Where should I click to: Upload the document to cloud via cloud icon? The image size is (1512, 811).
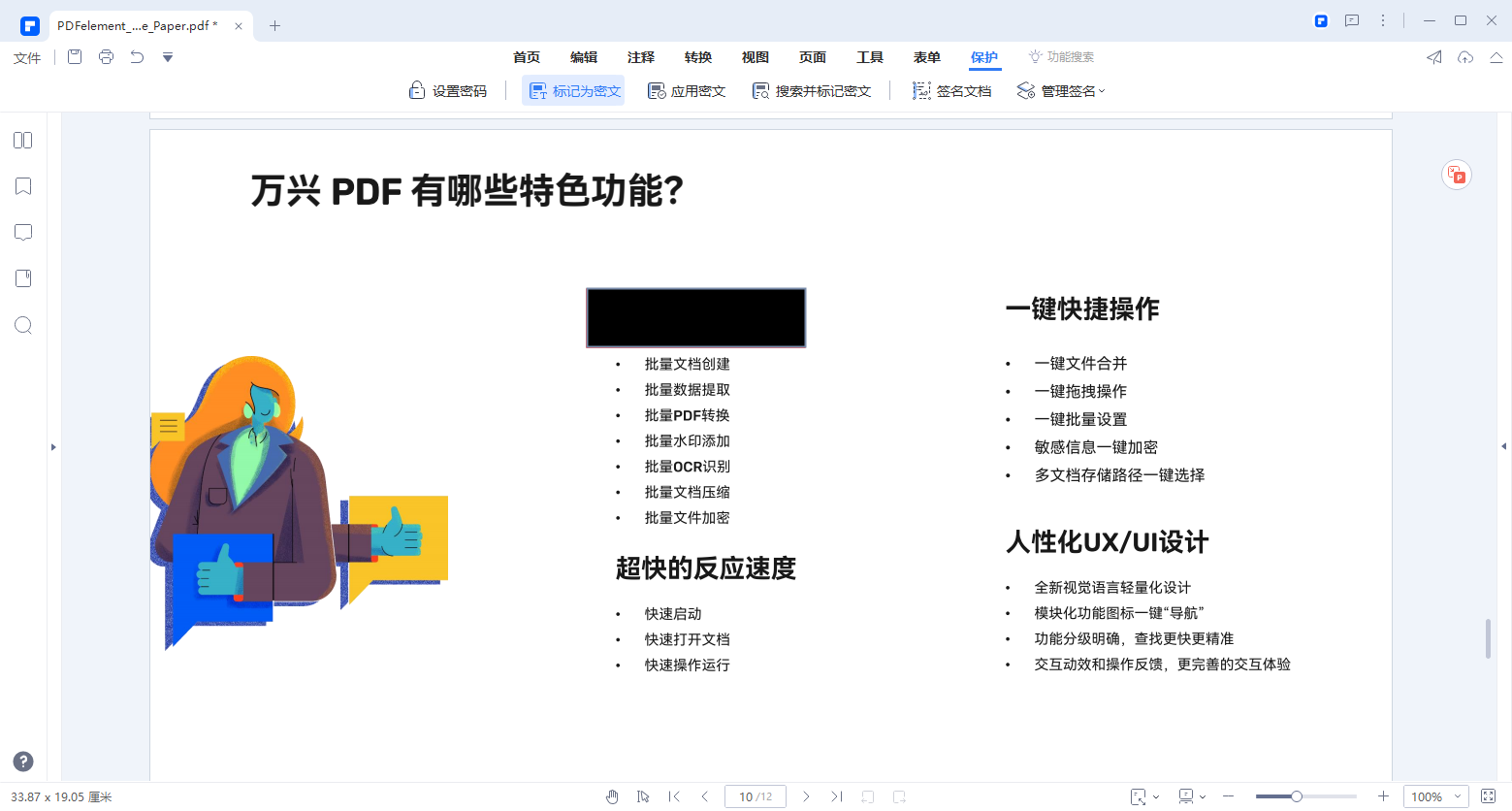(1464, 57)
